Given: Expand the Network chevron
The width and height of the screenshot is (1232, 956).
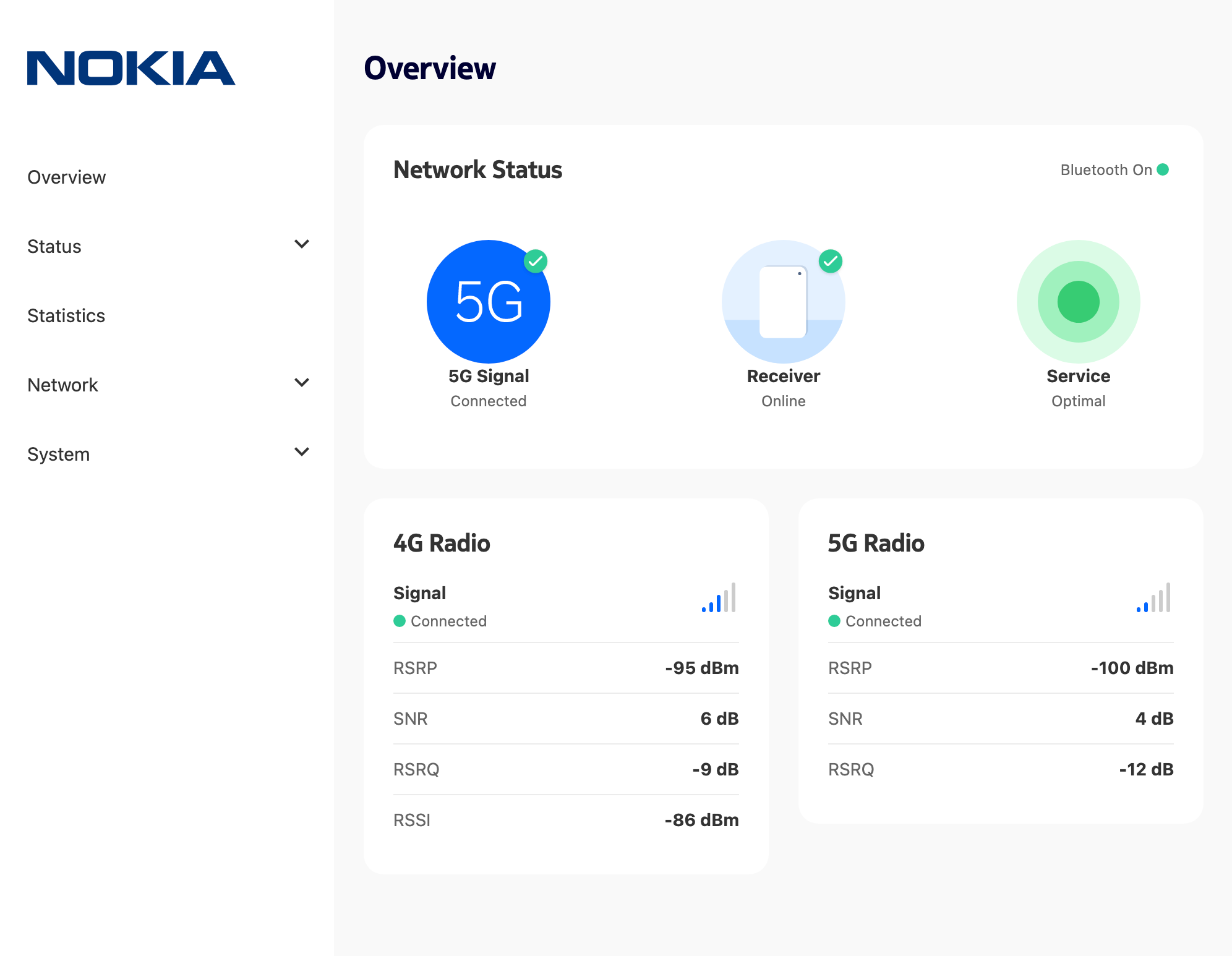Looking at the screenshot, I should (302, 383).
